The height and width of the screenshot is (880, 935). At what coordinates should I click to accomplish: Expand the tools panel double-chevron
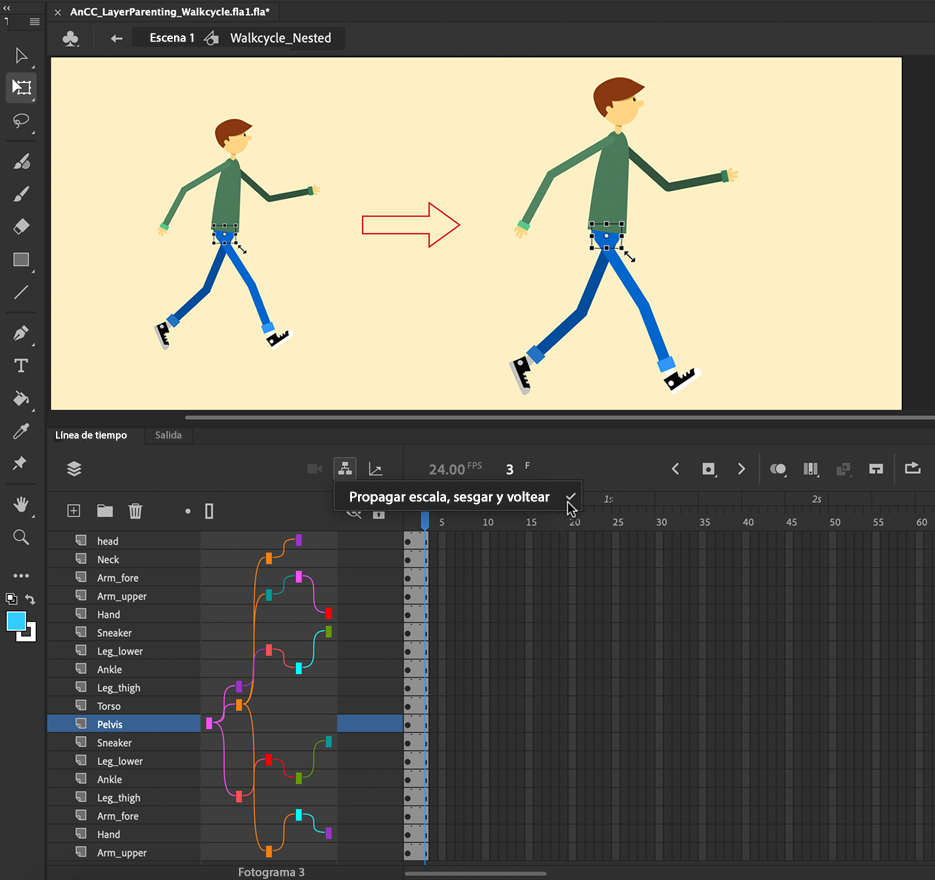click(8, 6)
